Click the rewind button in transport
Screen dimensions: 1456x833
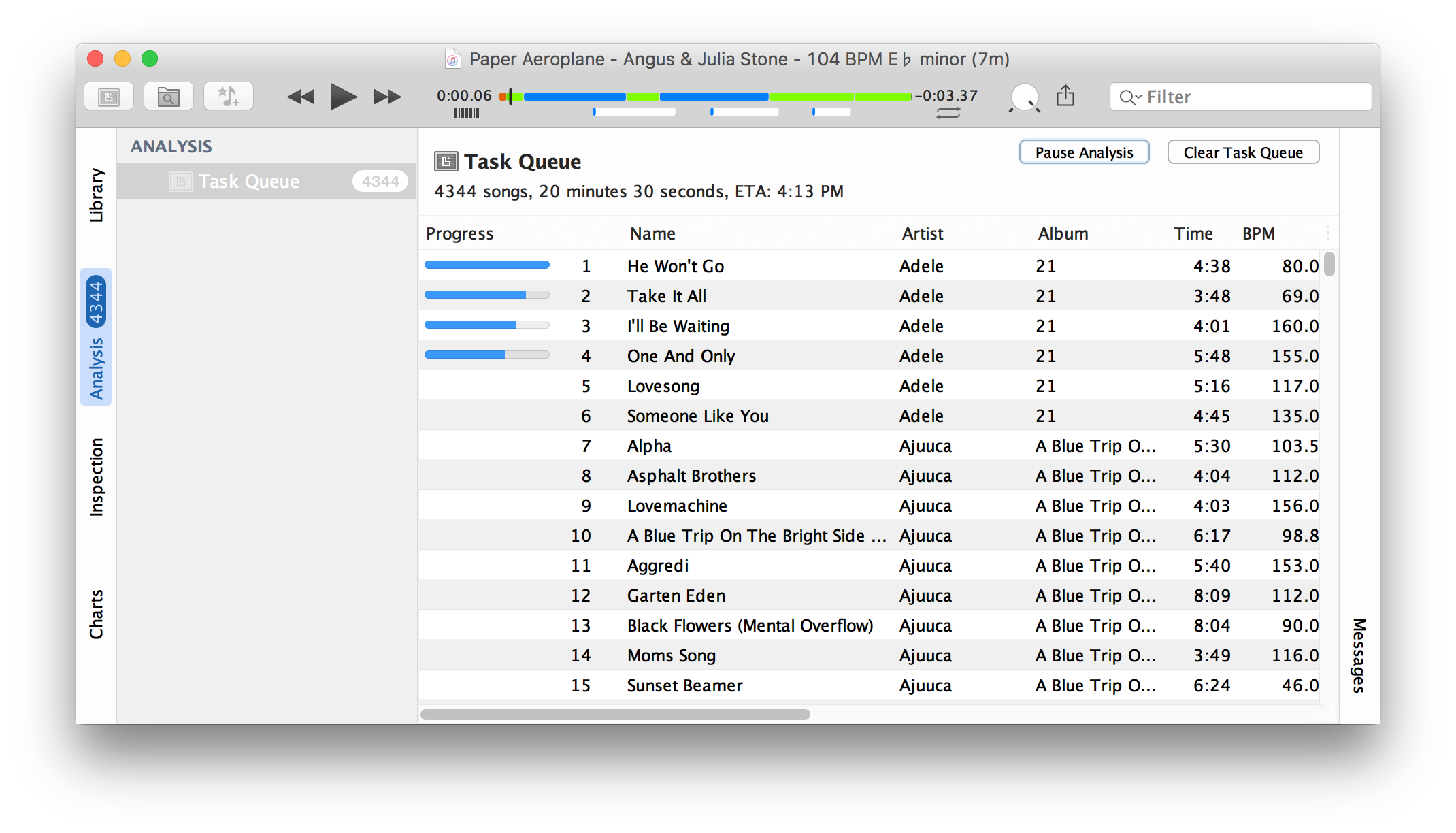pos(300,97)
